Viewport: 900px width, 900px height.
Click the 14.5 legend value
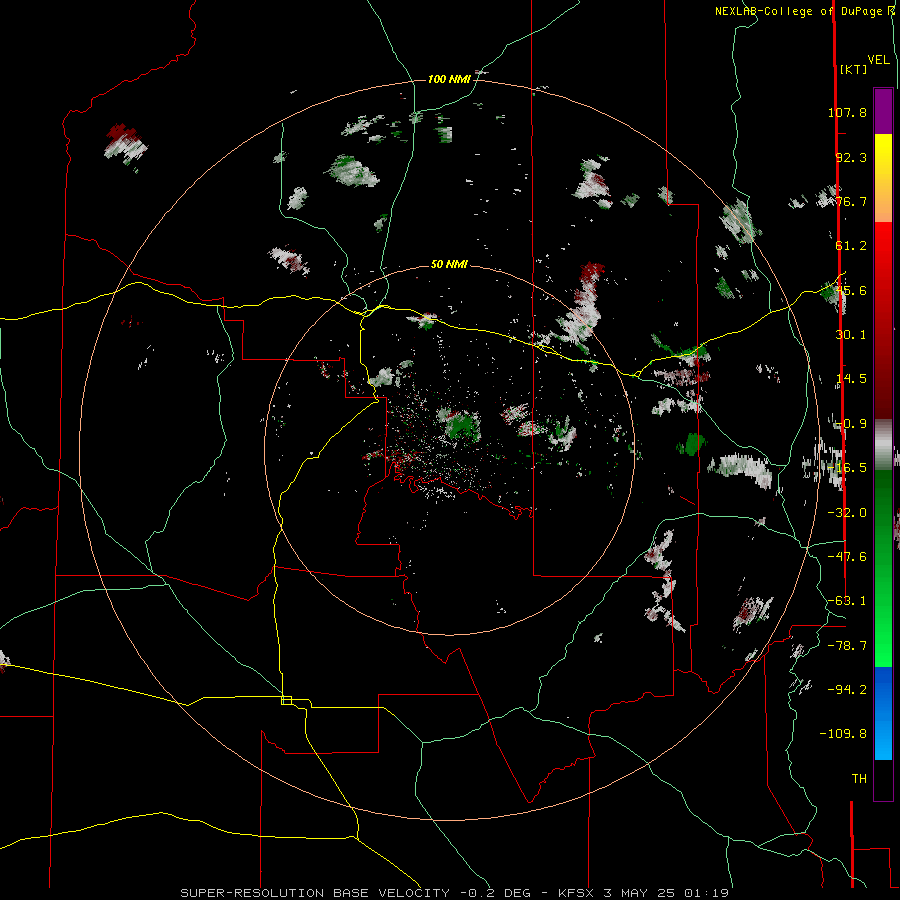click(x=851, y=379)
